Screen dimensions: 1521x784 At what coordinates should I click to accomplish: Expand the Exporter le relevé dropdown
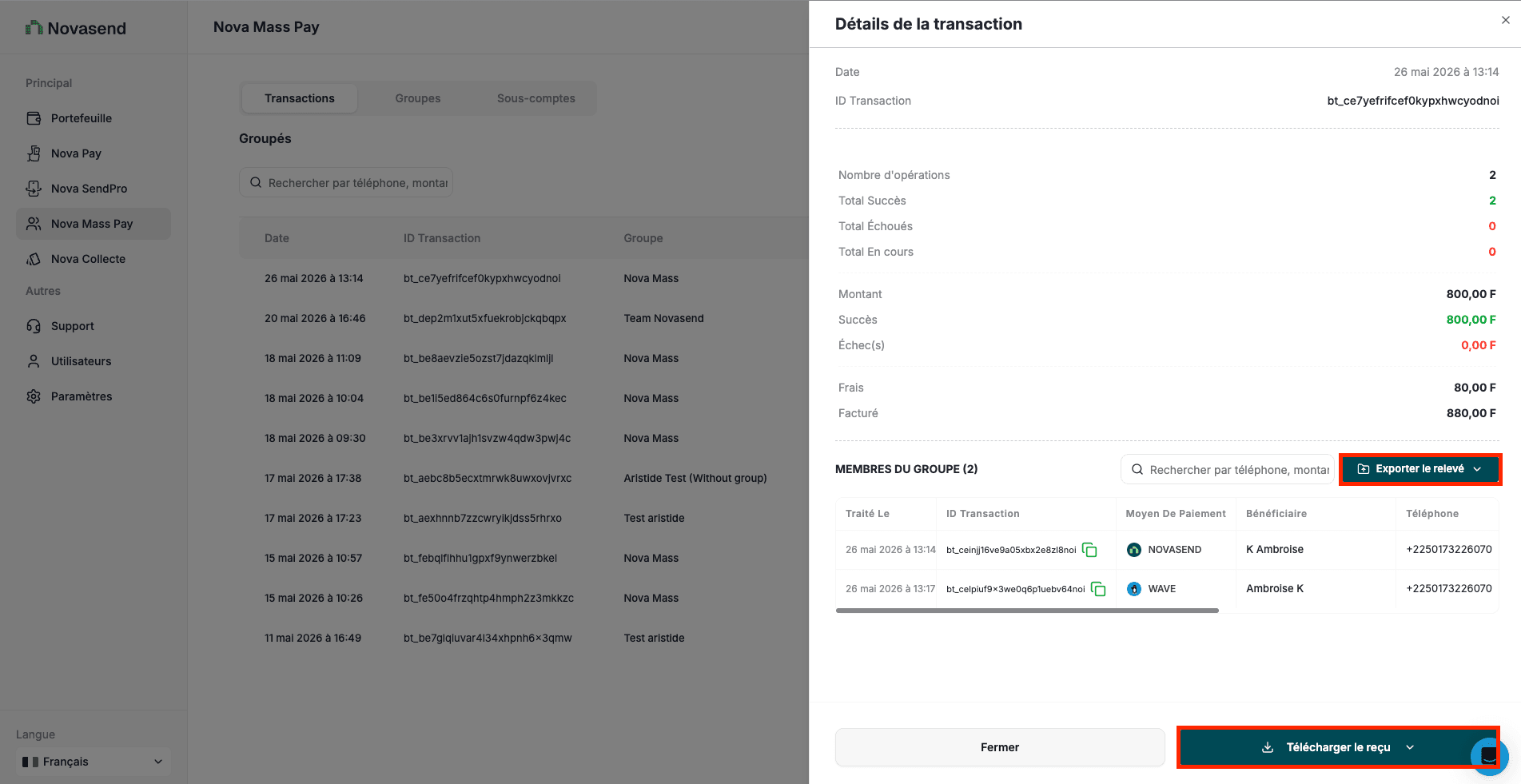(1420, 469)
